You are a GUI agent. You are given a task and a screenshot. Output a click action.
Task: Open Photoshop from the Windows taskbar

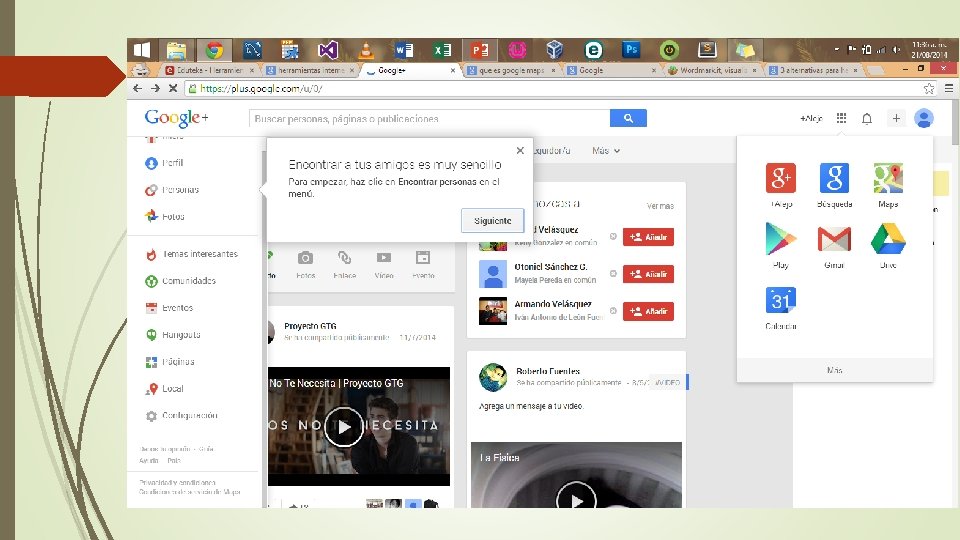631,50
